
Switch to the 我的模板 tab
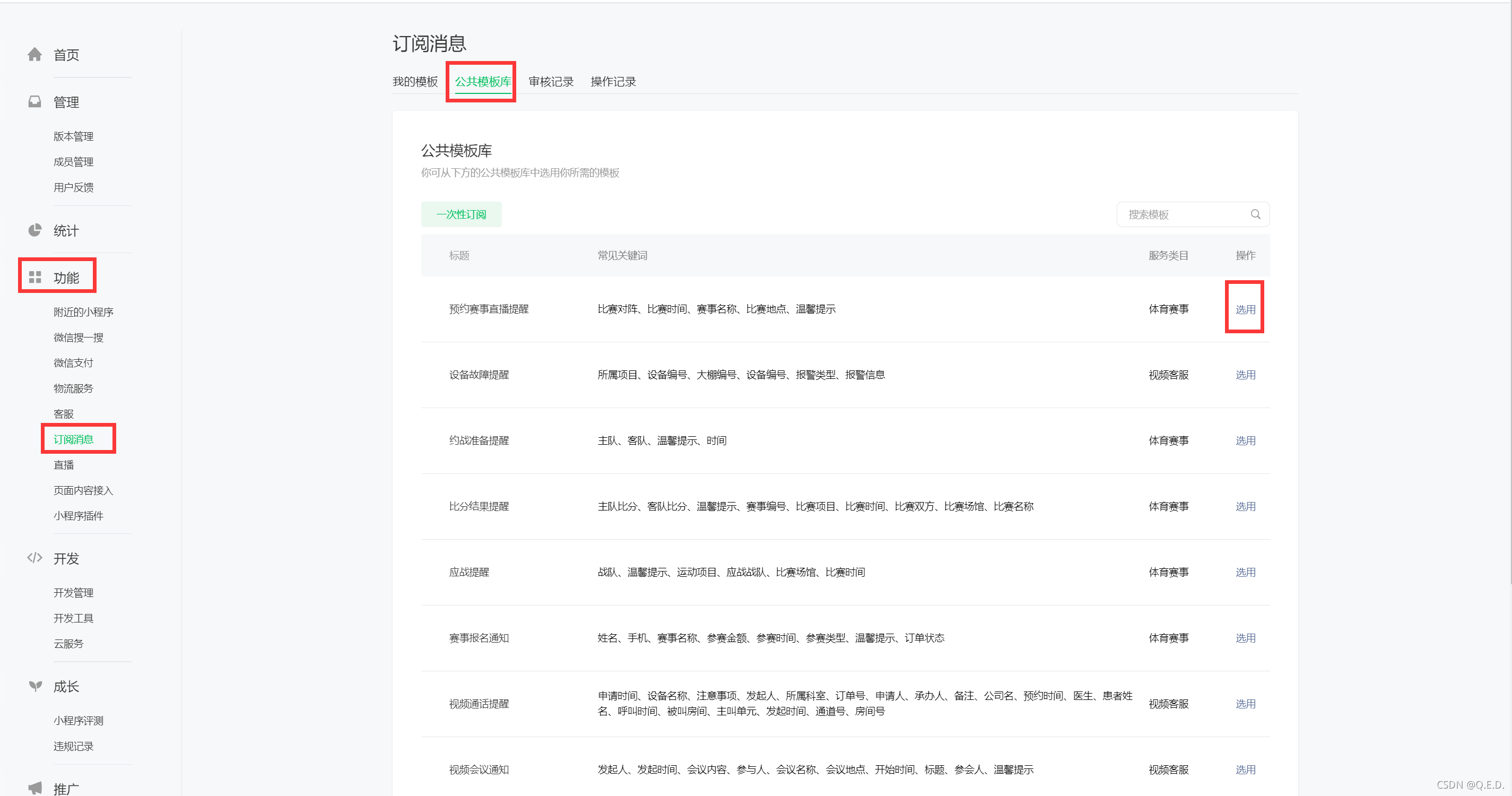[x=415, y=82]
